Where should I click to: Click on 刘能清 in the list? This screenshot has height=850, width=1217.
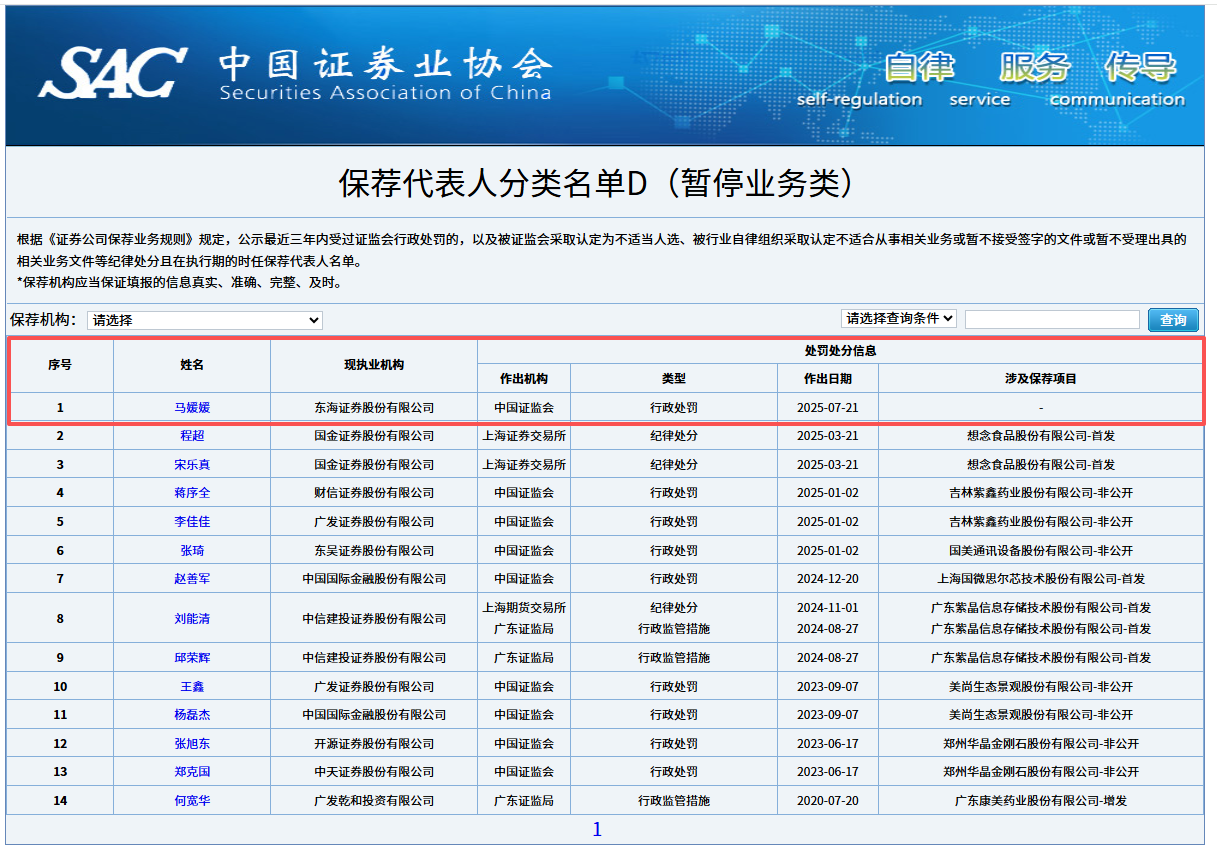[192, 619]
